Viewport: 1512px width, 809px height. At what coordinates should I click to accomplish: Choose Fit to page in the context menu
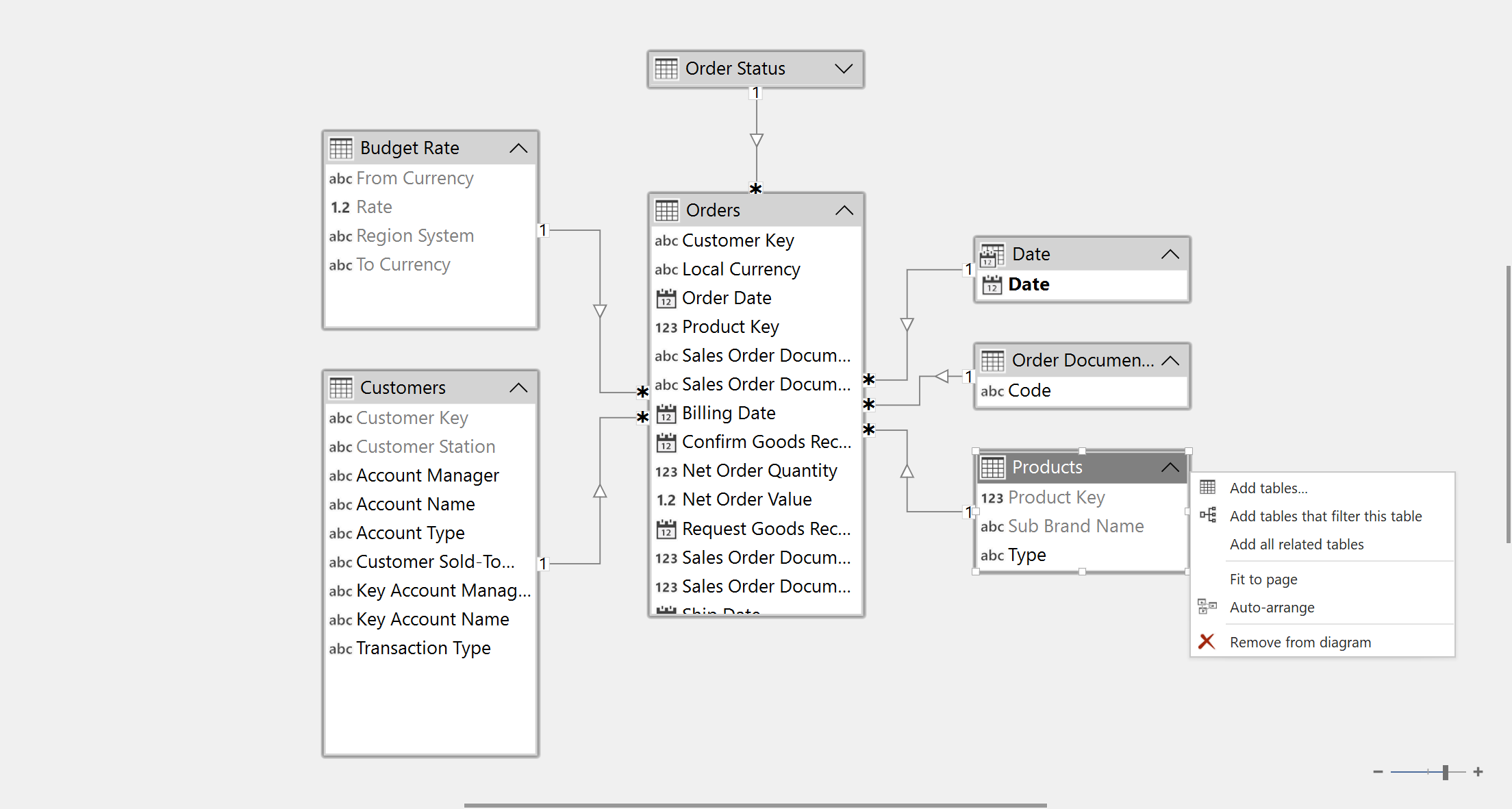(1263, 579)
